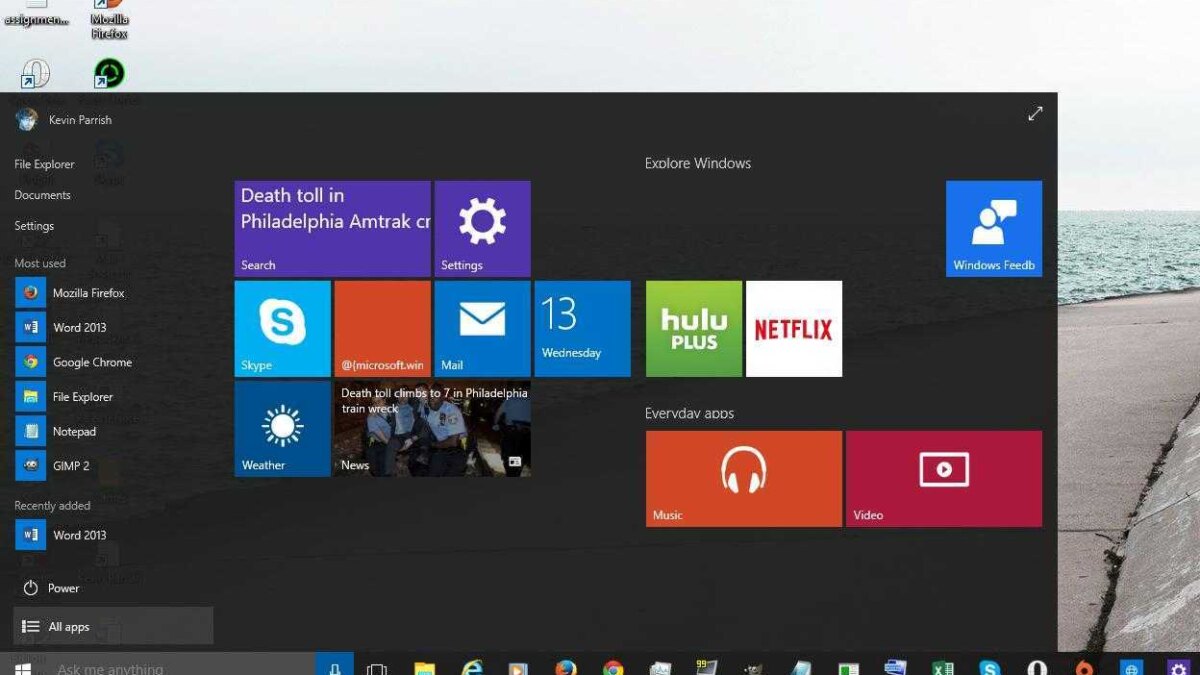Select File Explorer in the Start sidebar

pyautogui.click(x=44, y=164)
